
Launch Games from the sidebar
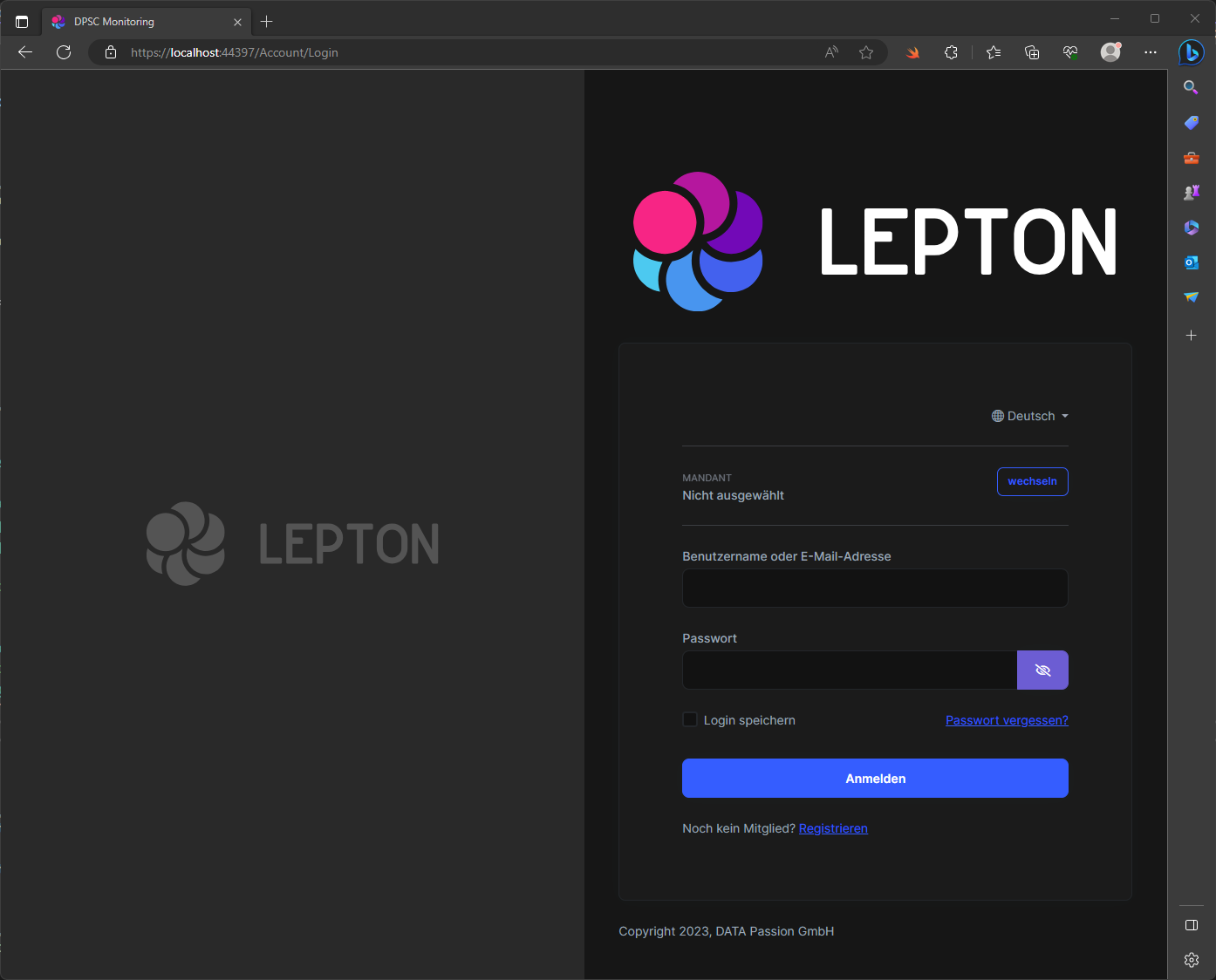tap(1192, 192)
